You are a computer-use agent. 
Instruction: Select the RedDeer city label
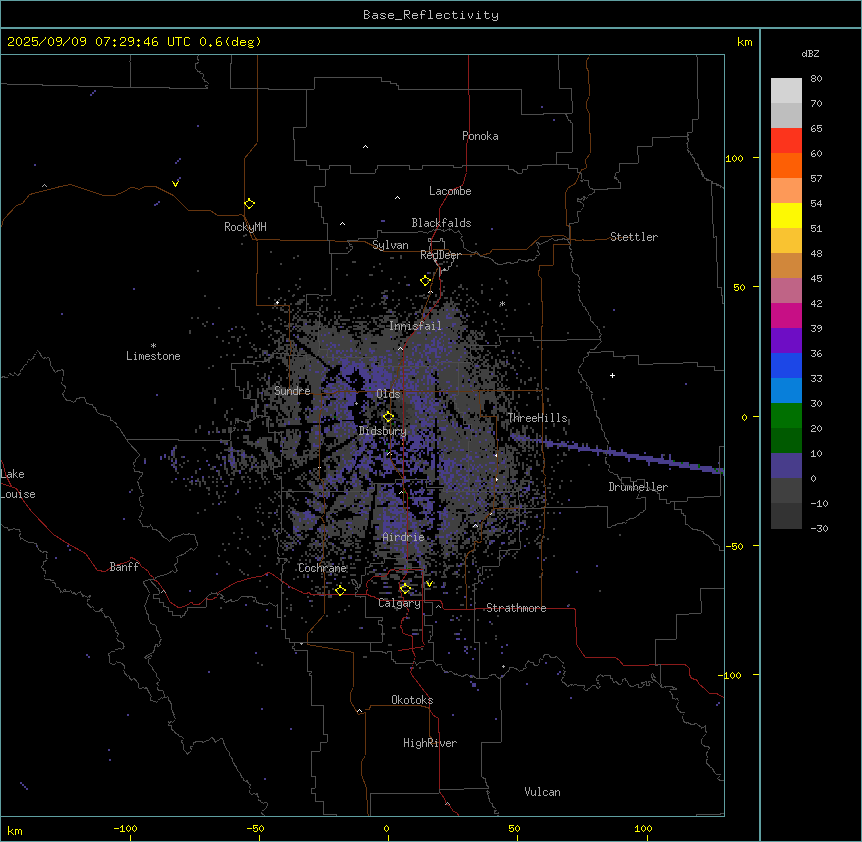[440, 255]
